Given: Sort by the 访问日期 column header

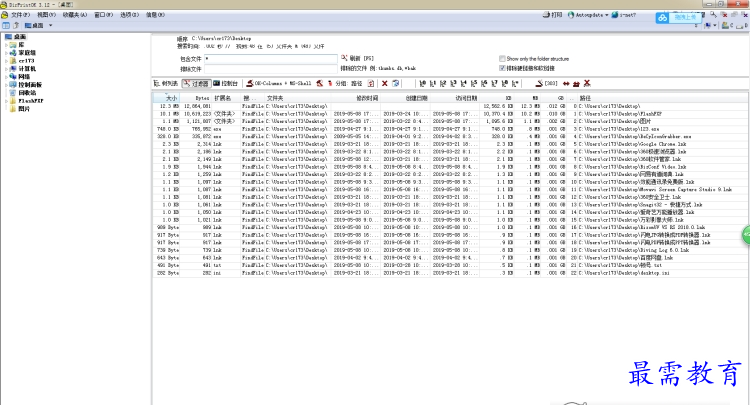Looking at the screenshot, I should coord(455,98).
